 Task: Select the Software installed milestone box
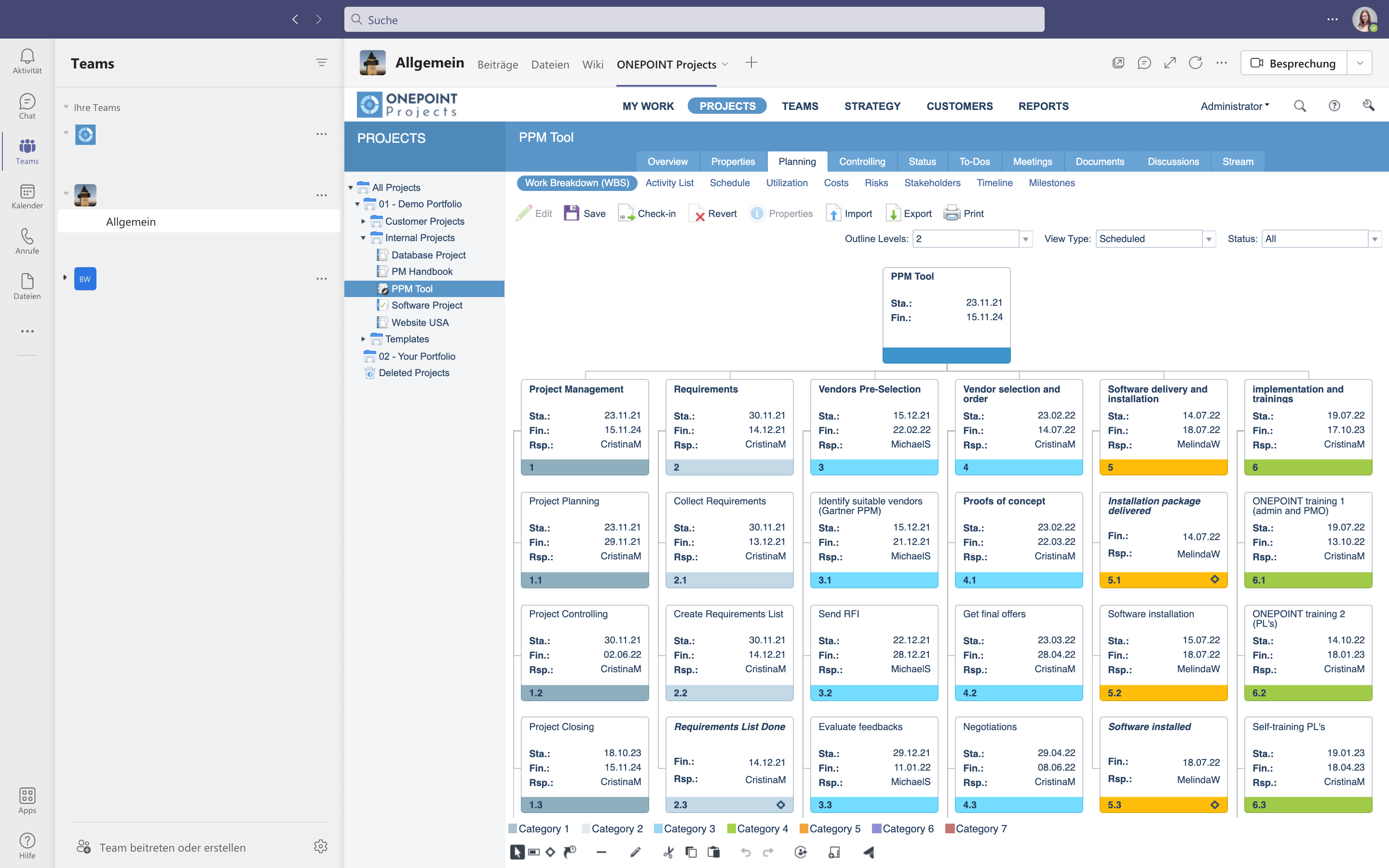[1163, 765]
